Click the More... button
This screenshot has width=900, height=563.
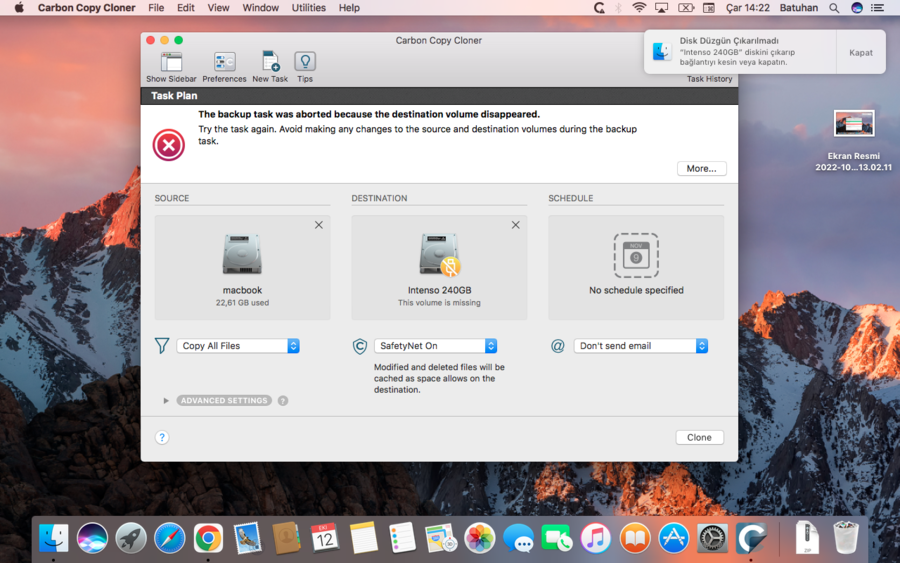point(701,169)
